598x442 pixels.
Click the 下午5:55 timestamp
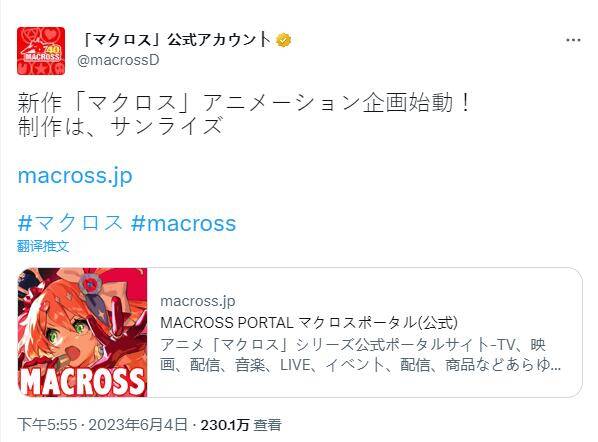click(x=47, y=424)
